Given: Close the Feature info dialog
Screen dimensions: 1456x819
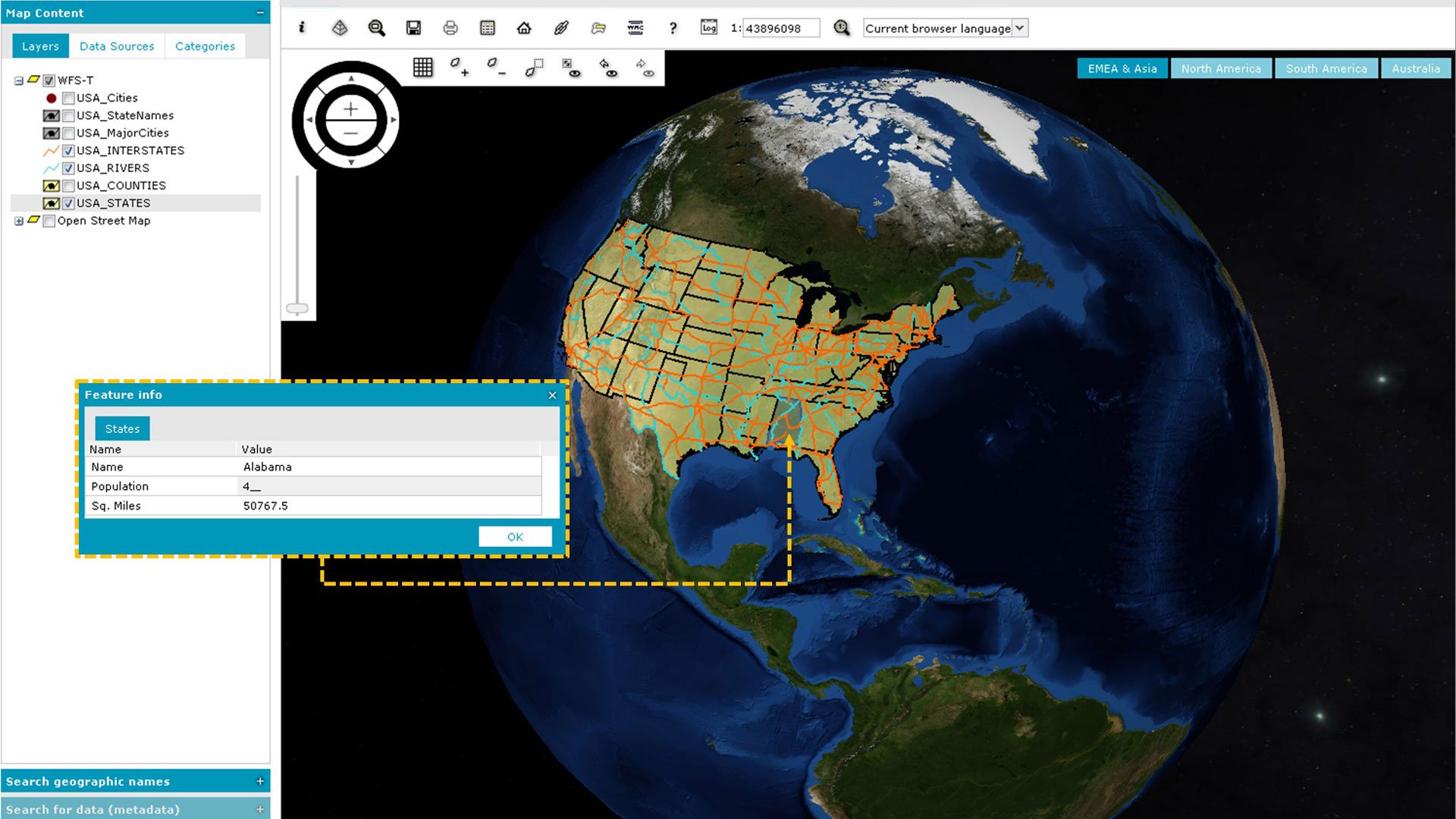Looking at the screenshot, I should point(552,395).
